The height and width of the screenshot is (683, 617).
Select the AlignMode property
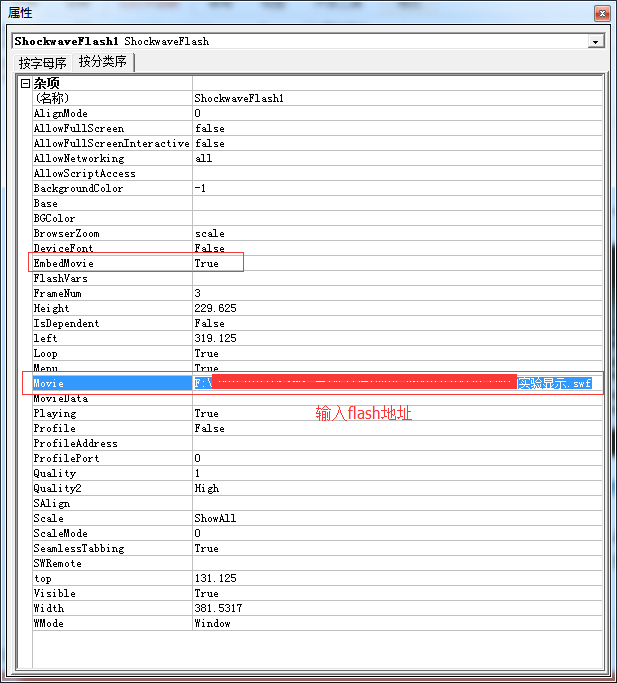tap(112, 113)
